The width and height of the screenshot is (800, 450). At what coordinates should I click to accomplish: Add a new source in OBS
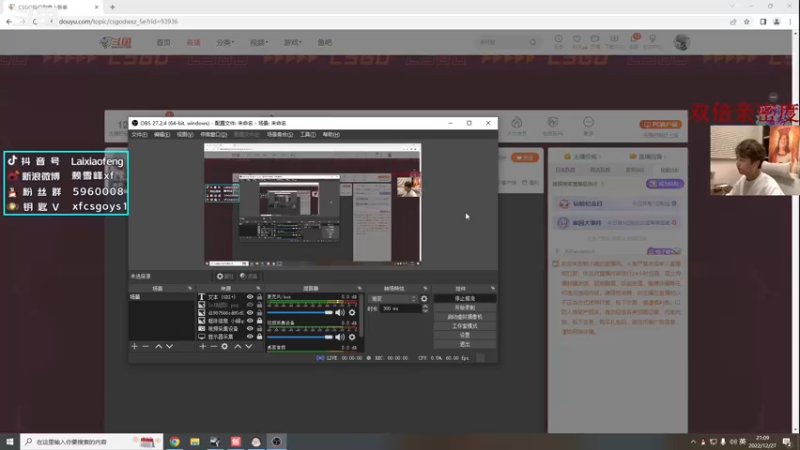click(203, 346)
